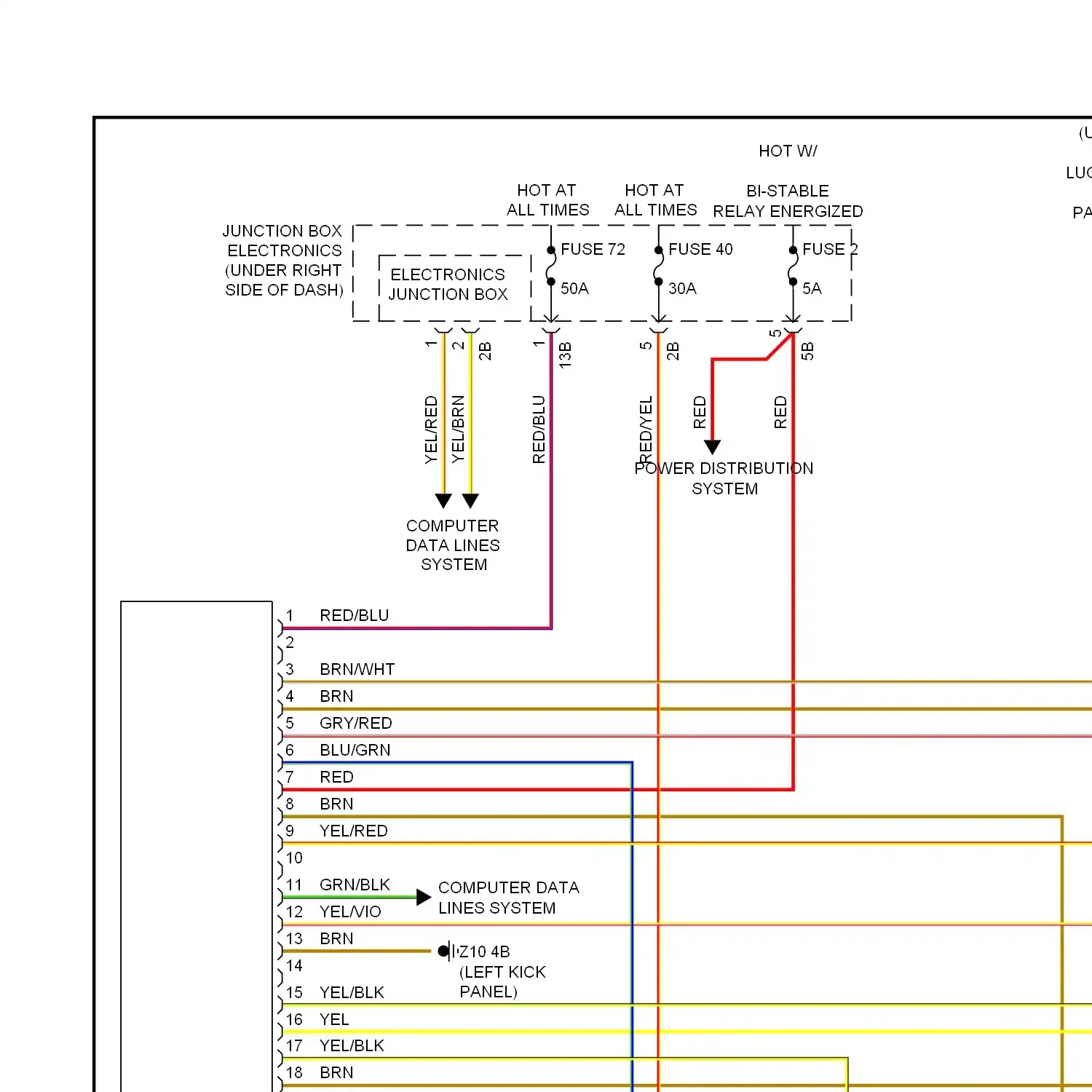Viewport: 1092px width, 1092px height.
Task: Click the arrowhead ending the YEL/RED wire
Action: click(443, 501)
